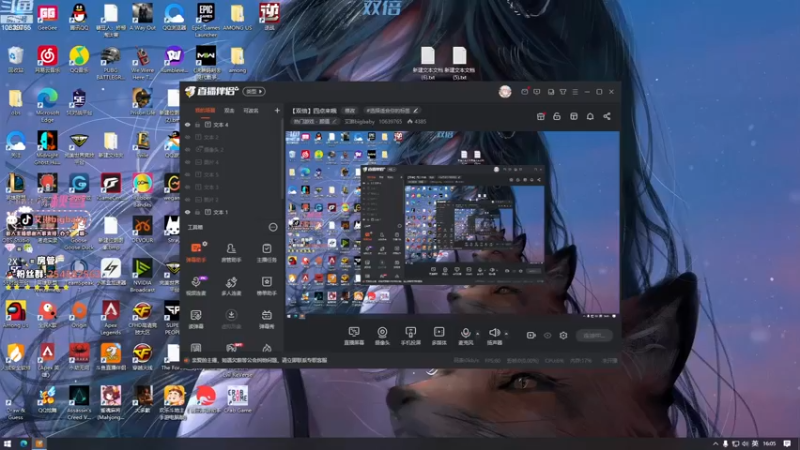Select the first orange scene tab
This screenshot has height=450, width=800.
tap(205, 111)
